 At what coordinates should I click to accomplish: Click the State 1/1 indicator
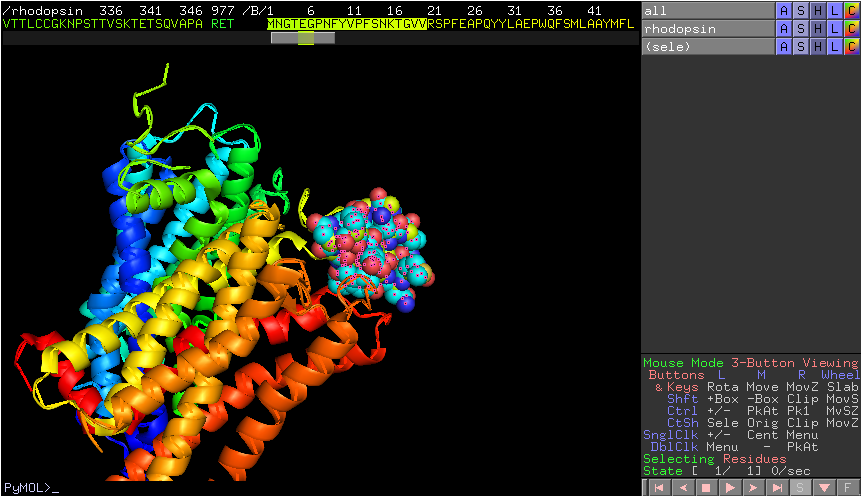726,471
